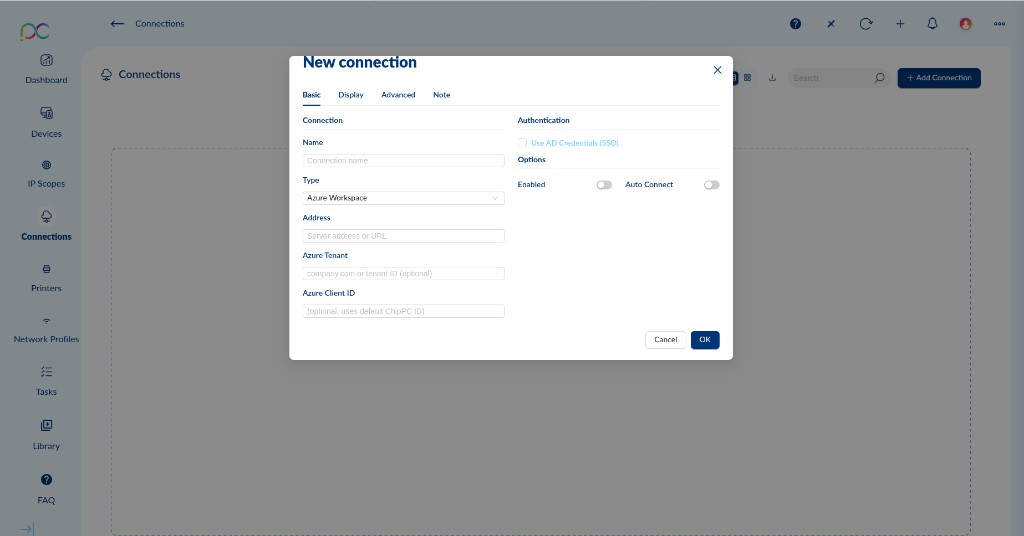Click the X tools icon in top bar
This screenshot has height=536, width=1024.
coord(831,24)
